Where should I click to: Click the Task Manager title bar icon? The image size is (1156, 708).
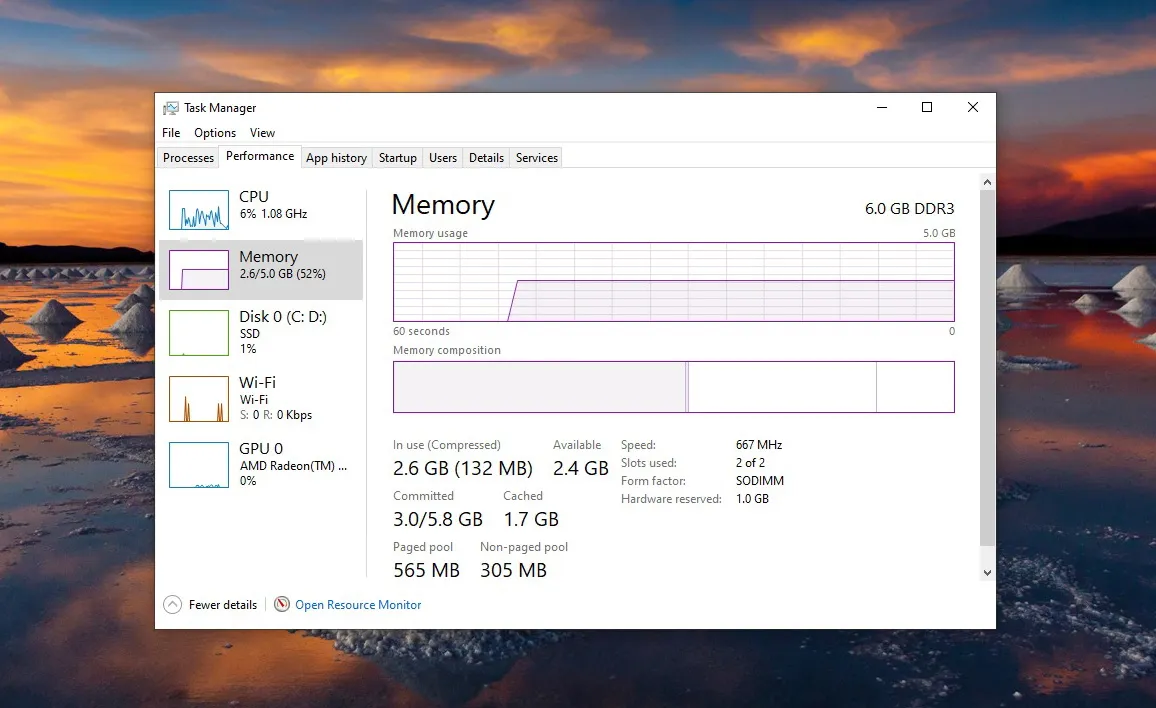[x=171, y=108]
